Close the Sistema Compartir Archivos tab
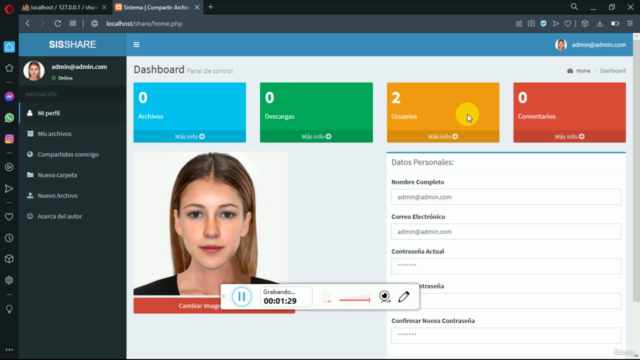This screenshot has height=360, width=640. coord(197,7)
